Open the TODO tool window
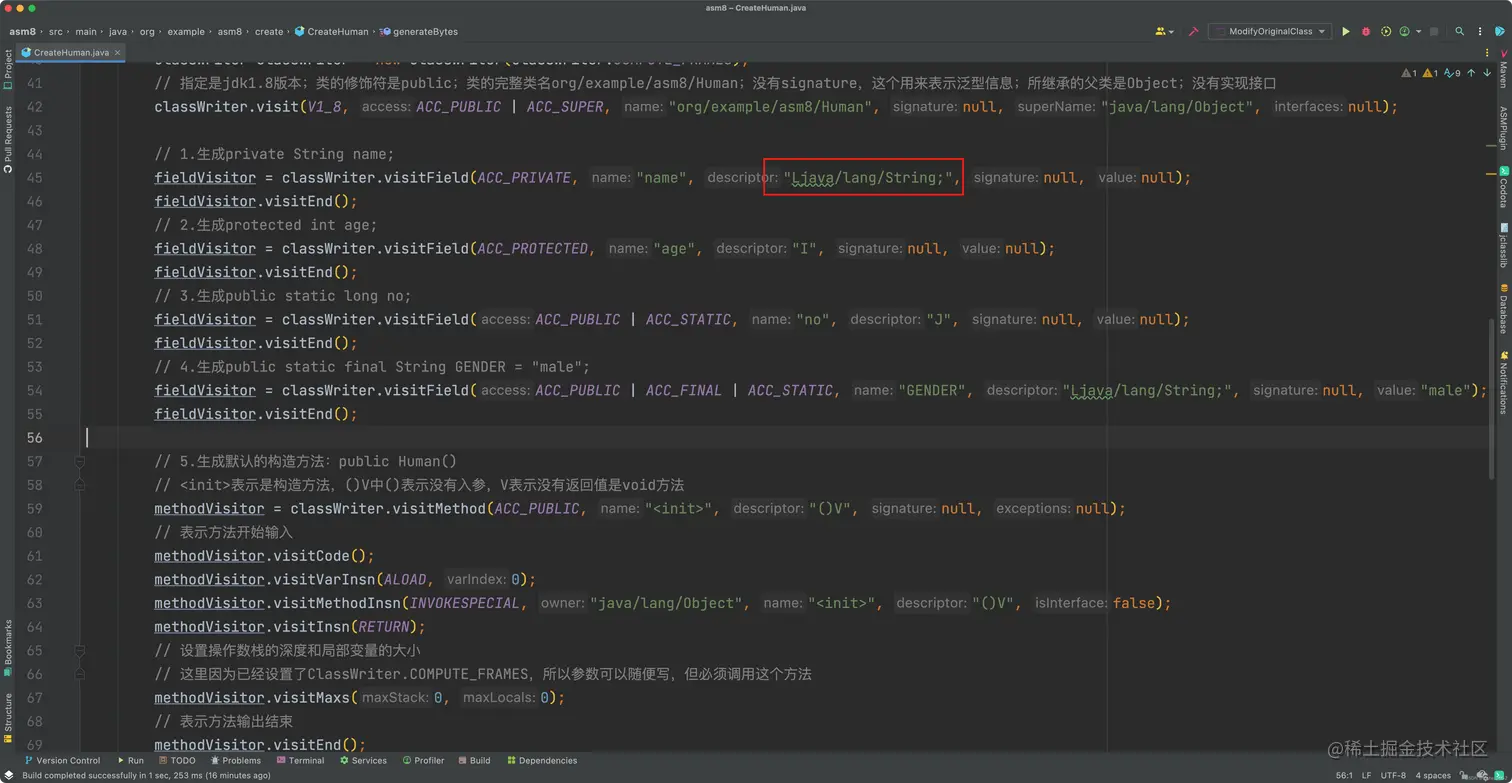 178,761
